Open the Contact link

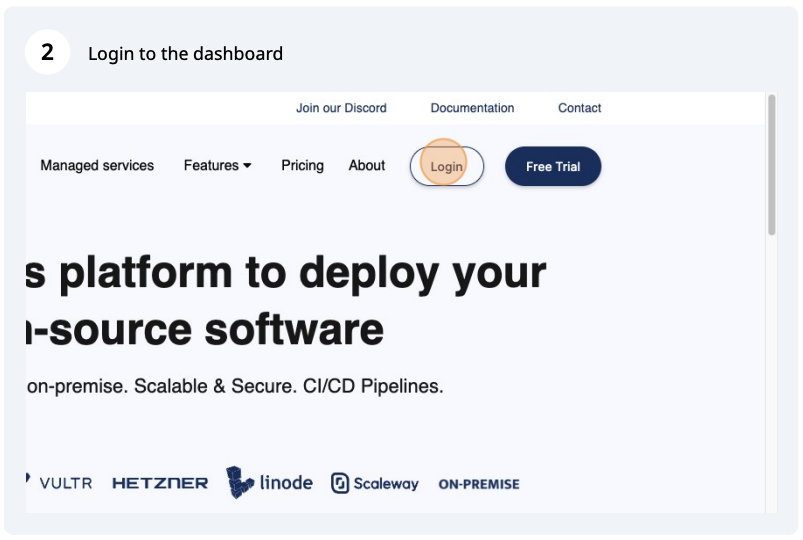[x=580, y=108]
